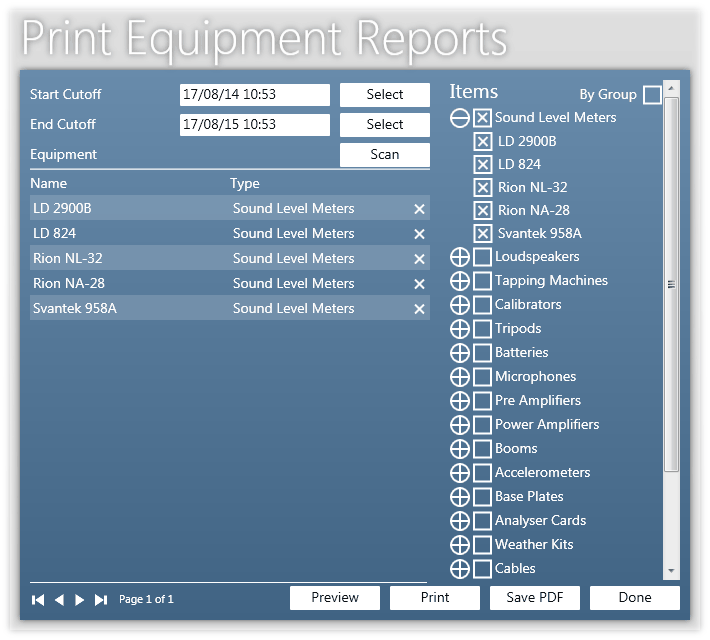This screenshot has height=640, width=710.
Task: Expand the Tapping Machines group
Action: [460, 281]
